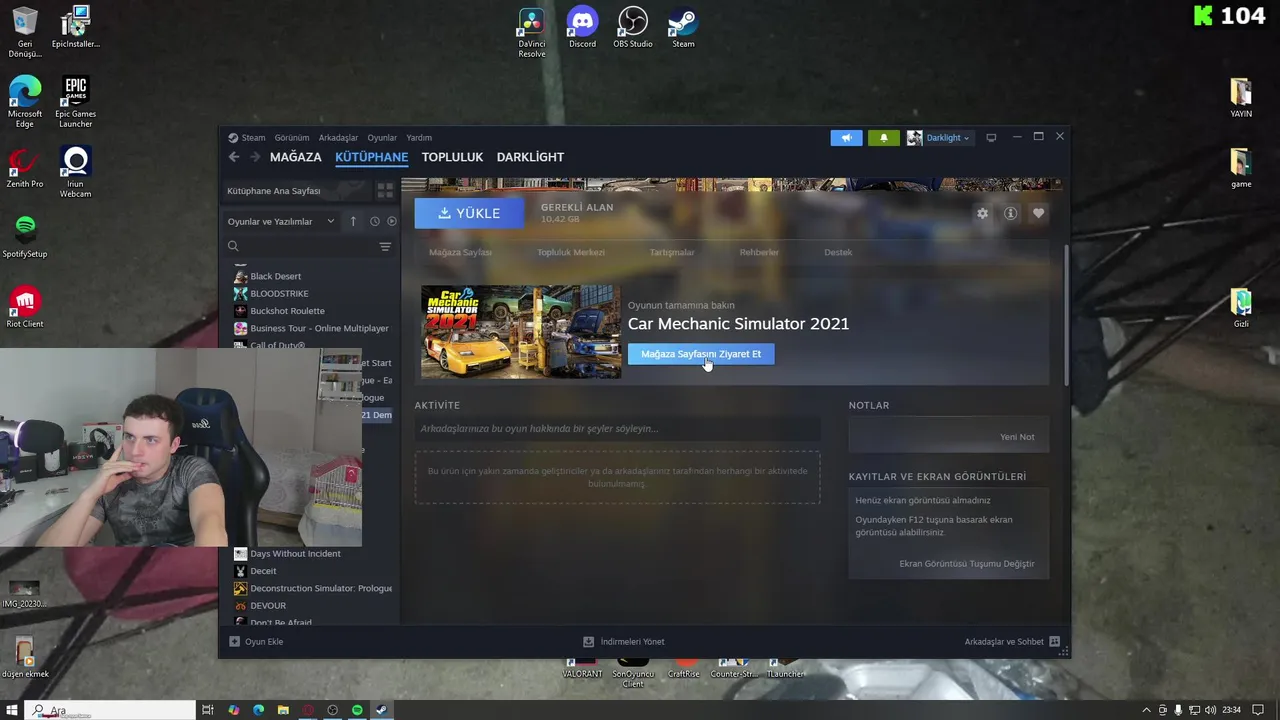Open Yardım menu
1280x720 pixels.
(x=419, y=138)
